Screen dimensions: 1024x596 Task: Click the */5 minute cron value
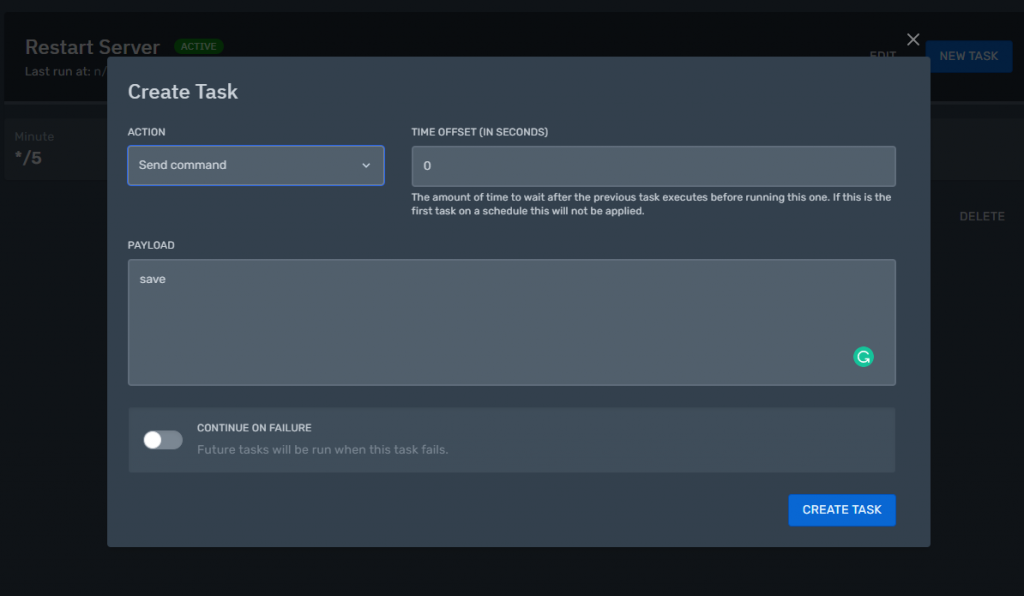click(x=28, y=158)
